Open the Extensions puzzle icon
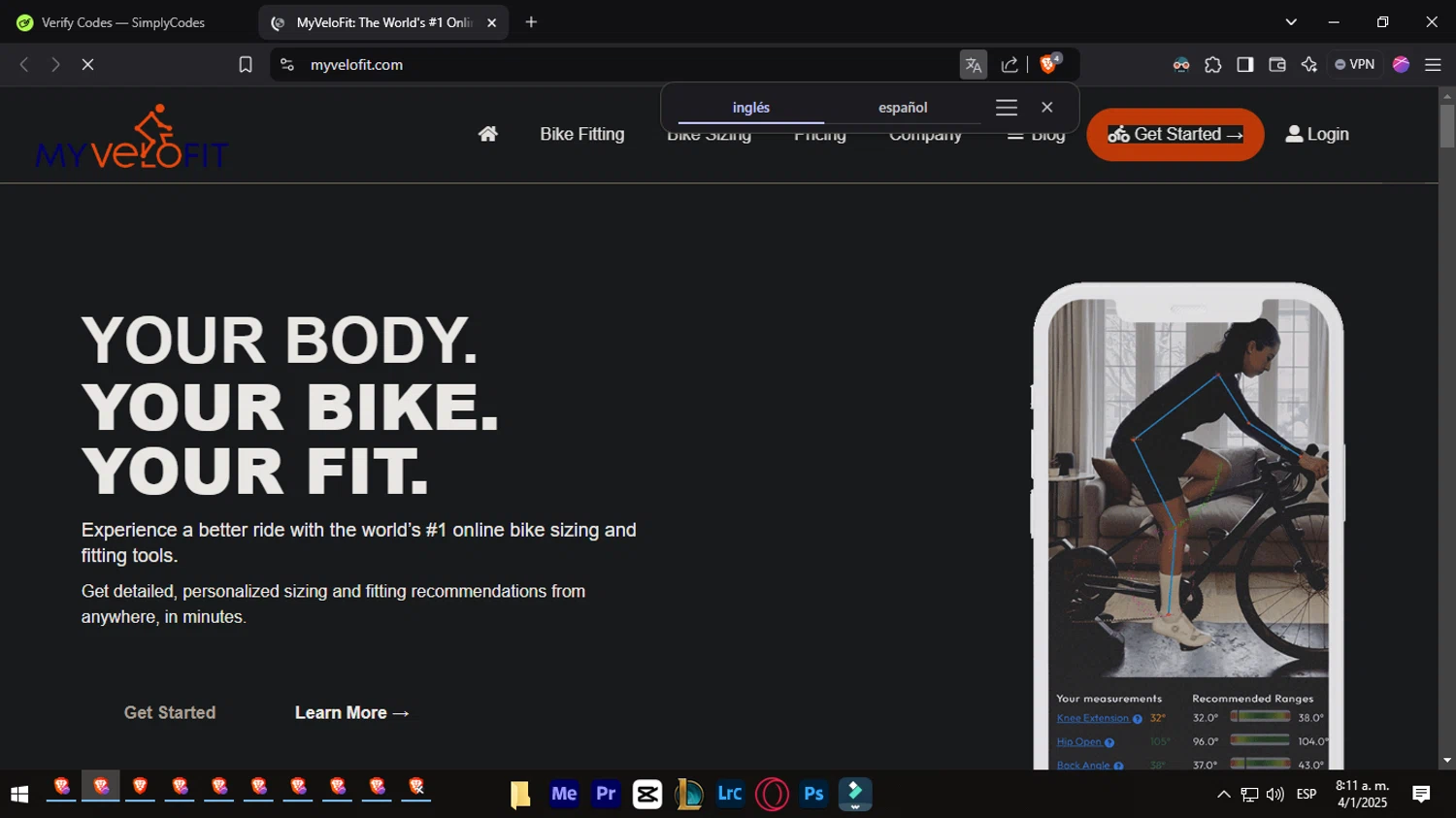The width and height of the screenshot is (1456, 818). coord(1213,65)
